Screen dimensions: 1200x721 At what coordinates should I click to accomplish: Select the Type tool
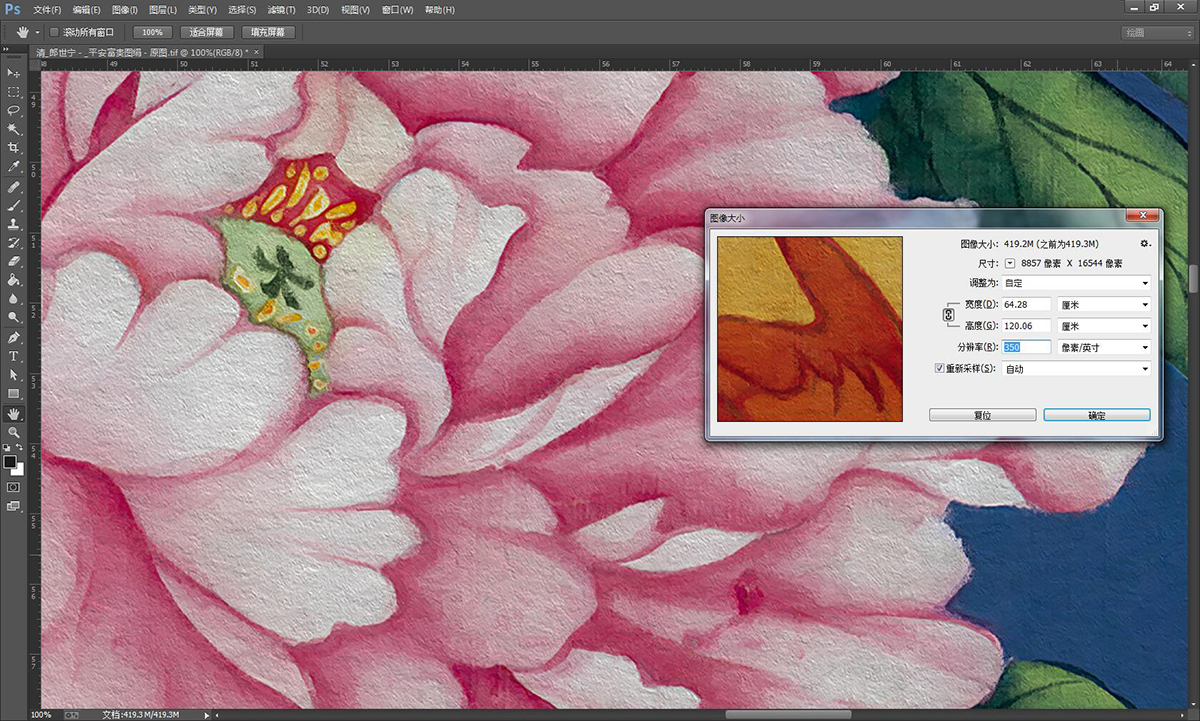coord(14,356)
